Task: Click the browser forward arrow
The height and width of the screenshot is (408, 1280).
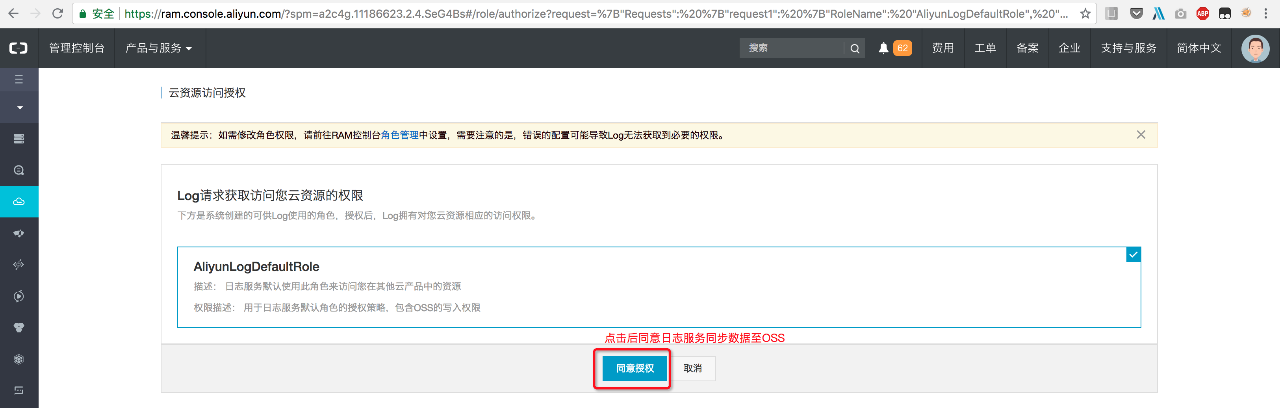Action: point(35,14)
